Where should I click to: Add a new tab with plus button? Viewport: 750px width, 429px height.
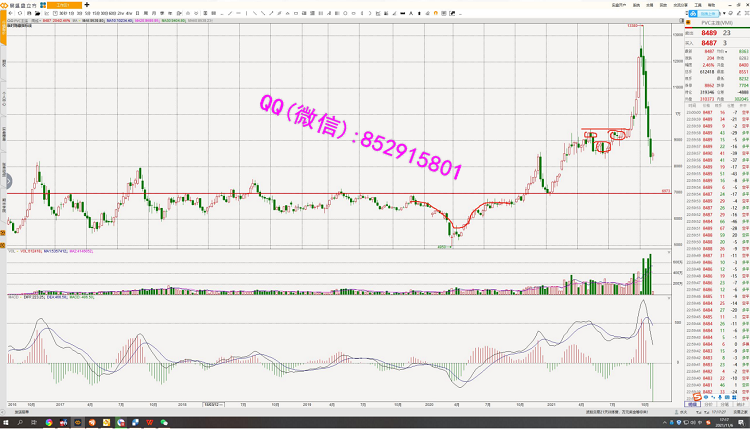pyautogui.click(x=86, y=5)
